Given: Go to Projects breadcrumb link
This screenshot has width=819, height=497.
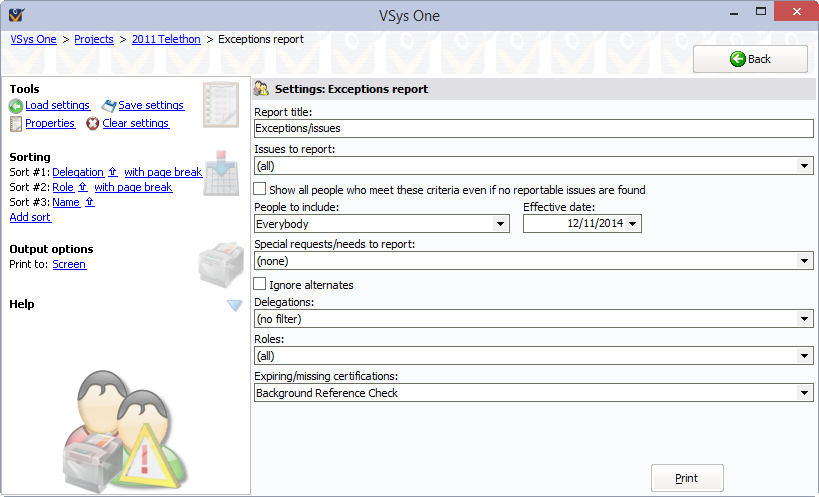Looking at the screenshot, I should (94, 39).
